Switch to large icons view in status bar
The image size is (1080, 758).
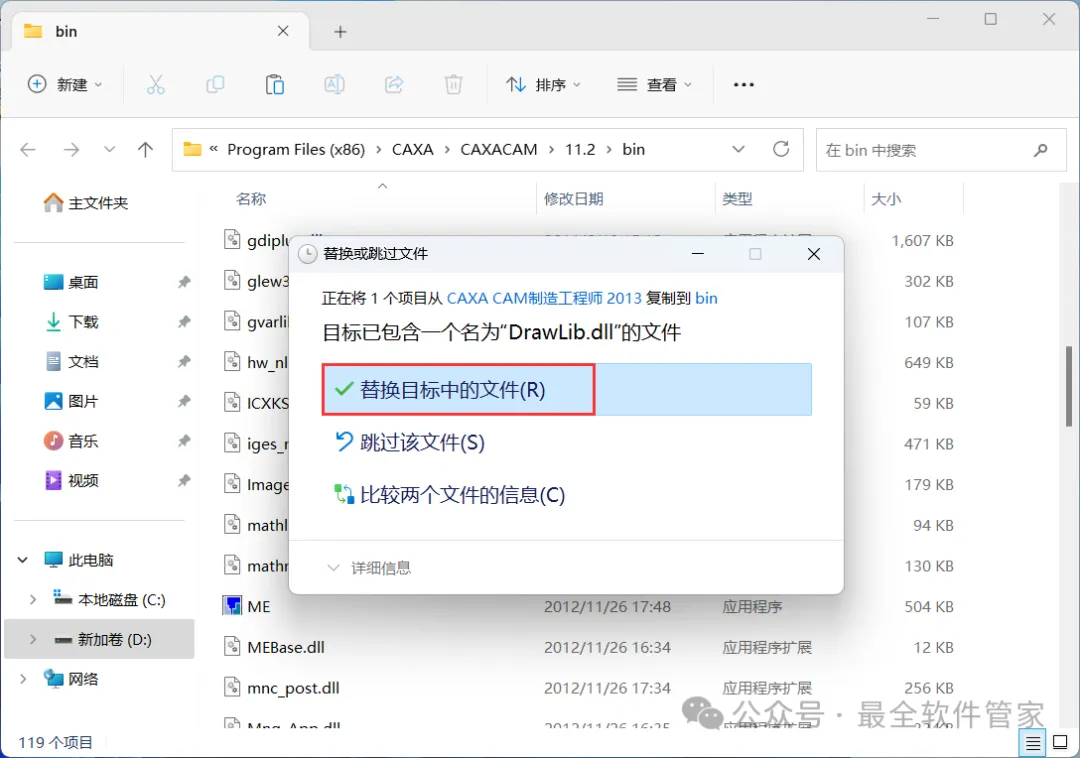[1061, 743]
